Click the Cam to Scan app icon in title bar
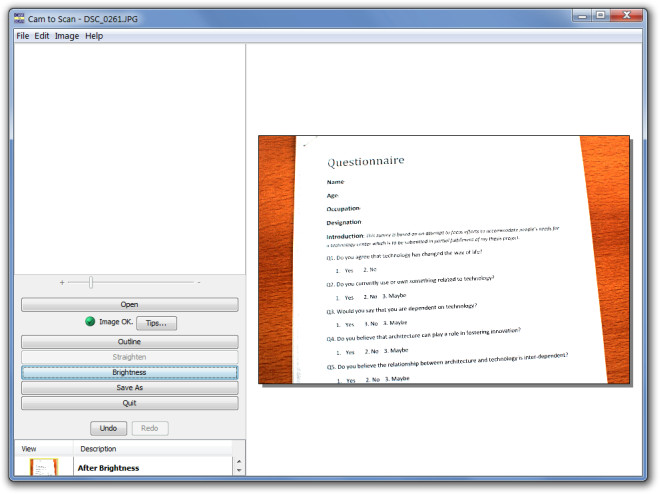Viewport: 660px width, 494px height. 19,18
